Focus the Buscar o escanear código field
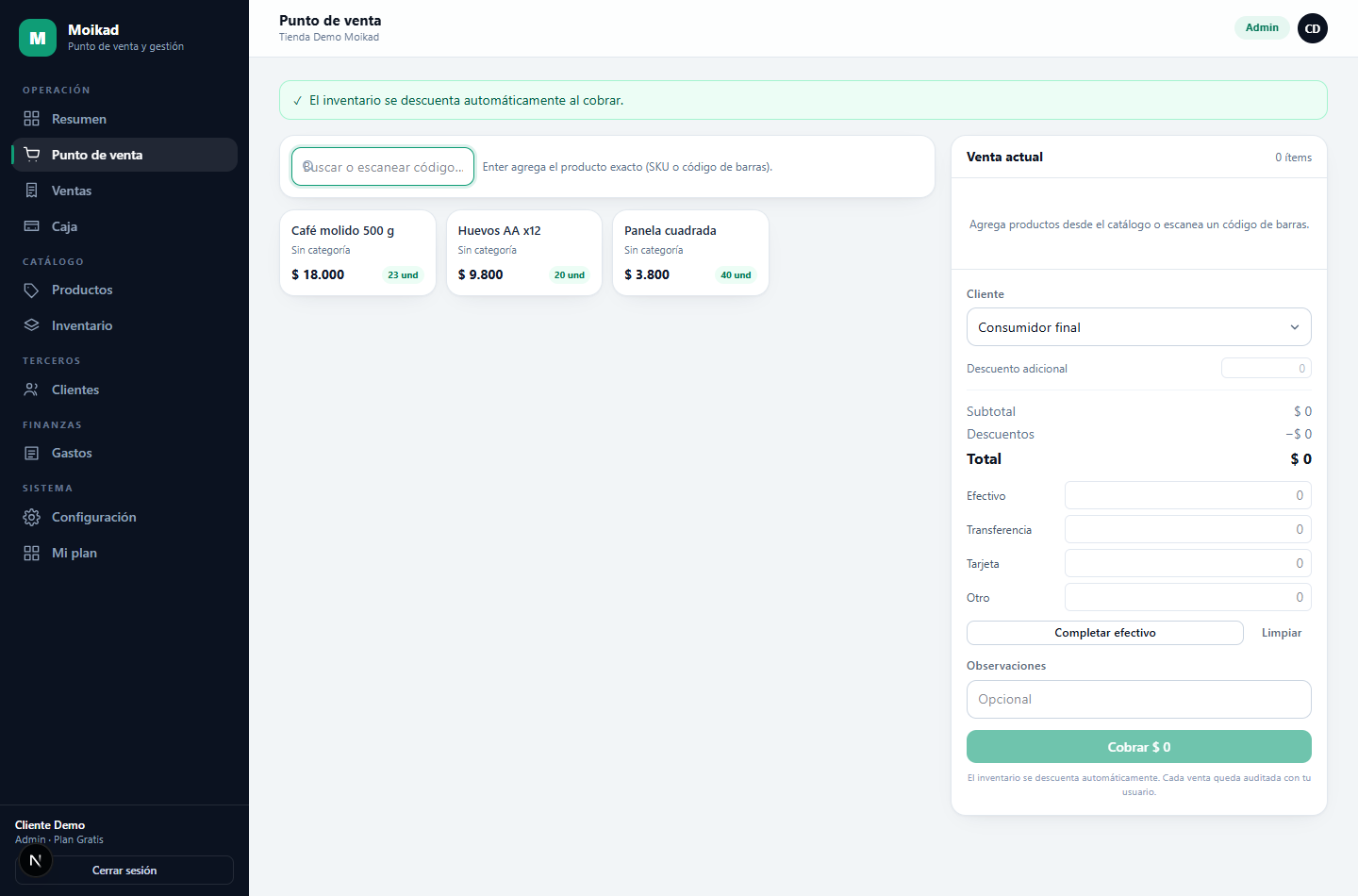Viewport: 1358px width, 896px height. pyautogui.click(x=383, y=167)
